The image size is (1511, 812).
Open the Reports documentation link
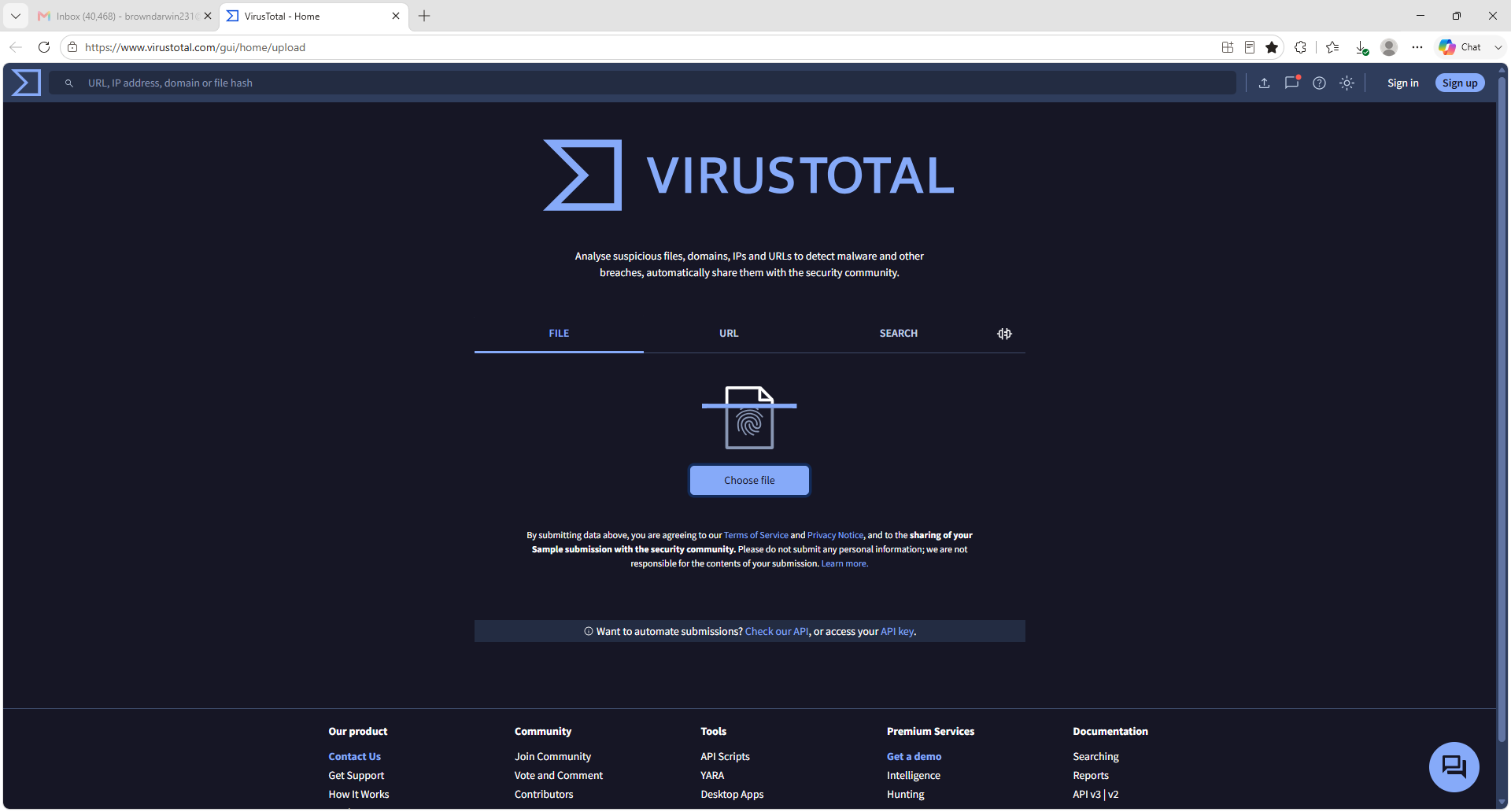click(x=1090, y=775)
